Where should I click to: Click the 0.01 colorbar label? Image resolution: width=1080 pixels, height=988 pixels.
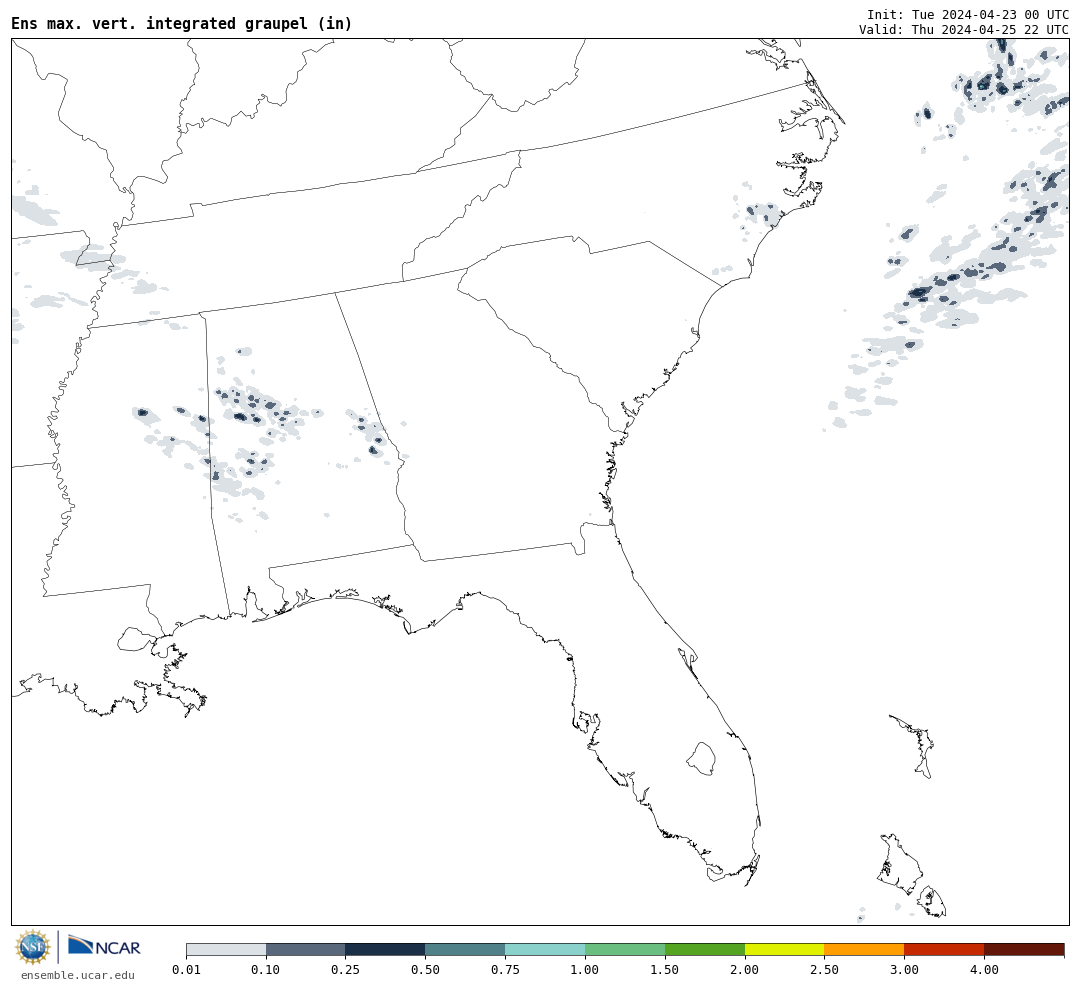186,970
